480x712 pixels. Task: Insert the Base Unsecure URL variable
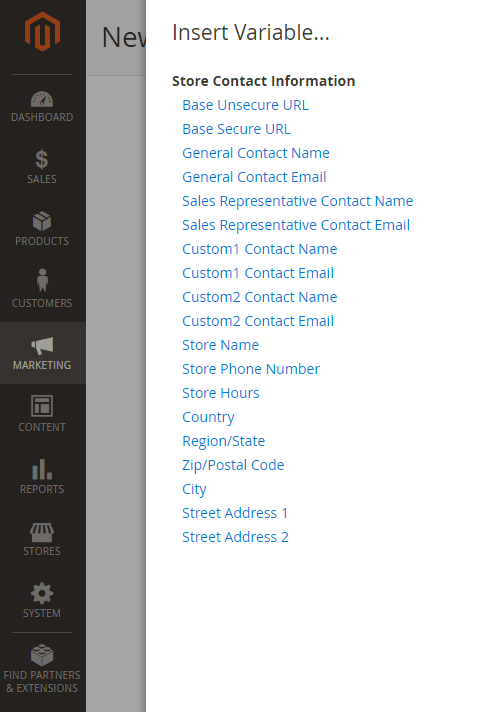(x=245, y=105)
